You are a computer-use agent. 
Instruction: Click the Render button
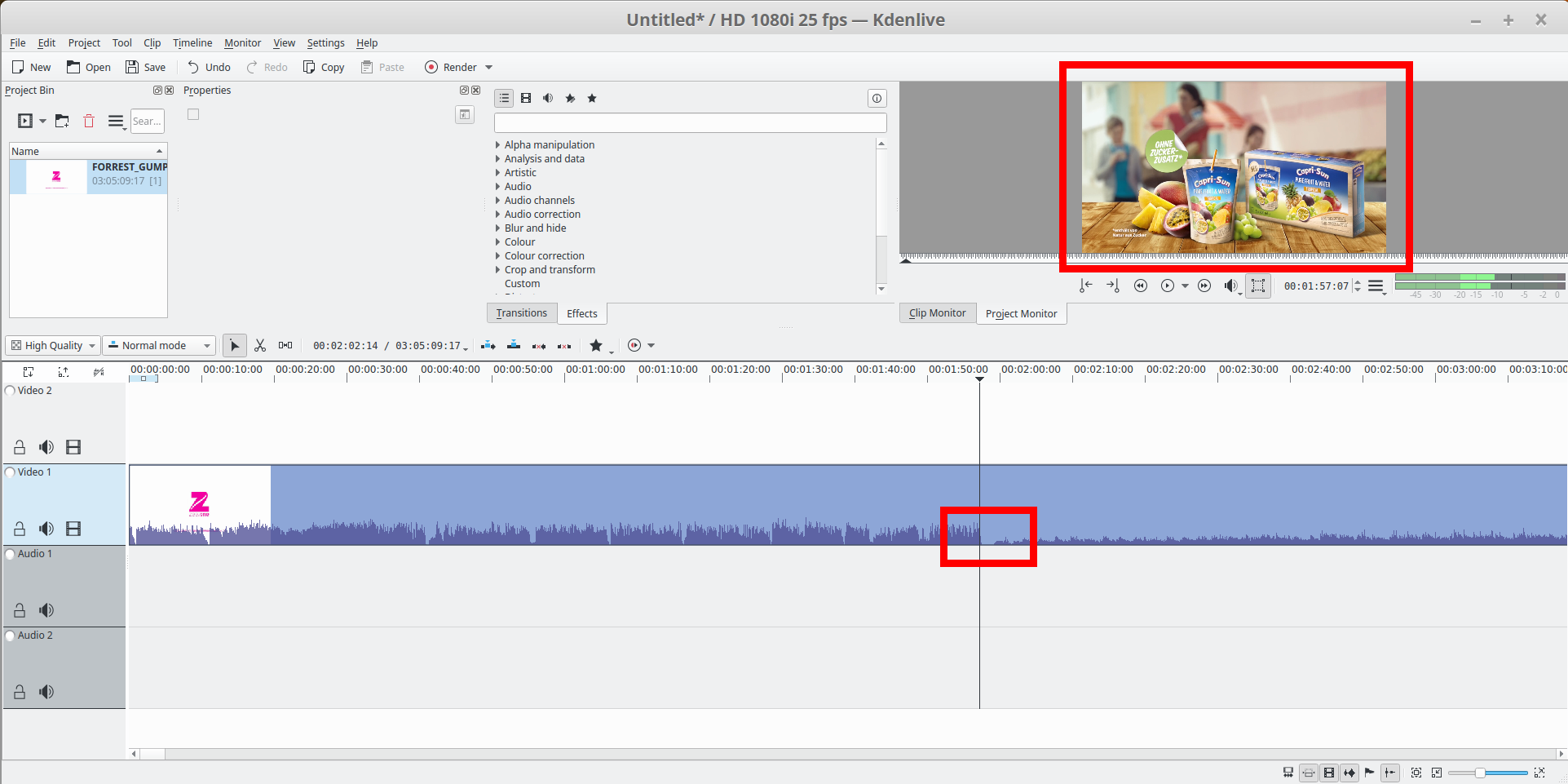(x=451, y=68)
